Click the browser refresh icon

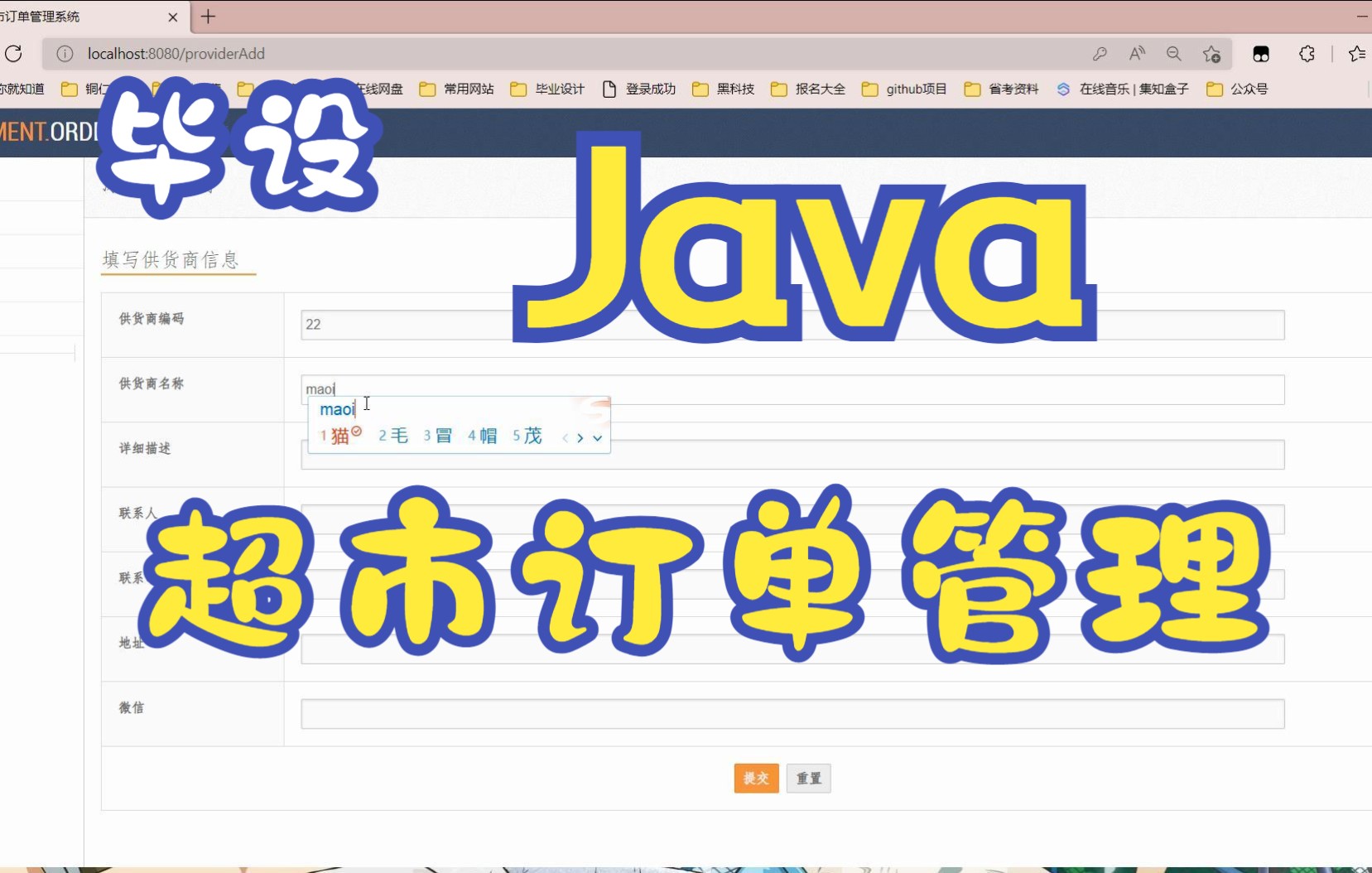click(x=13, y=54)
